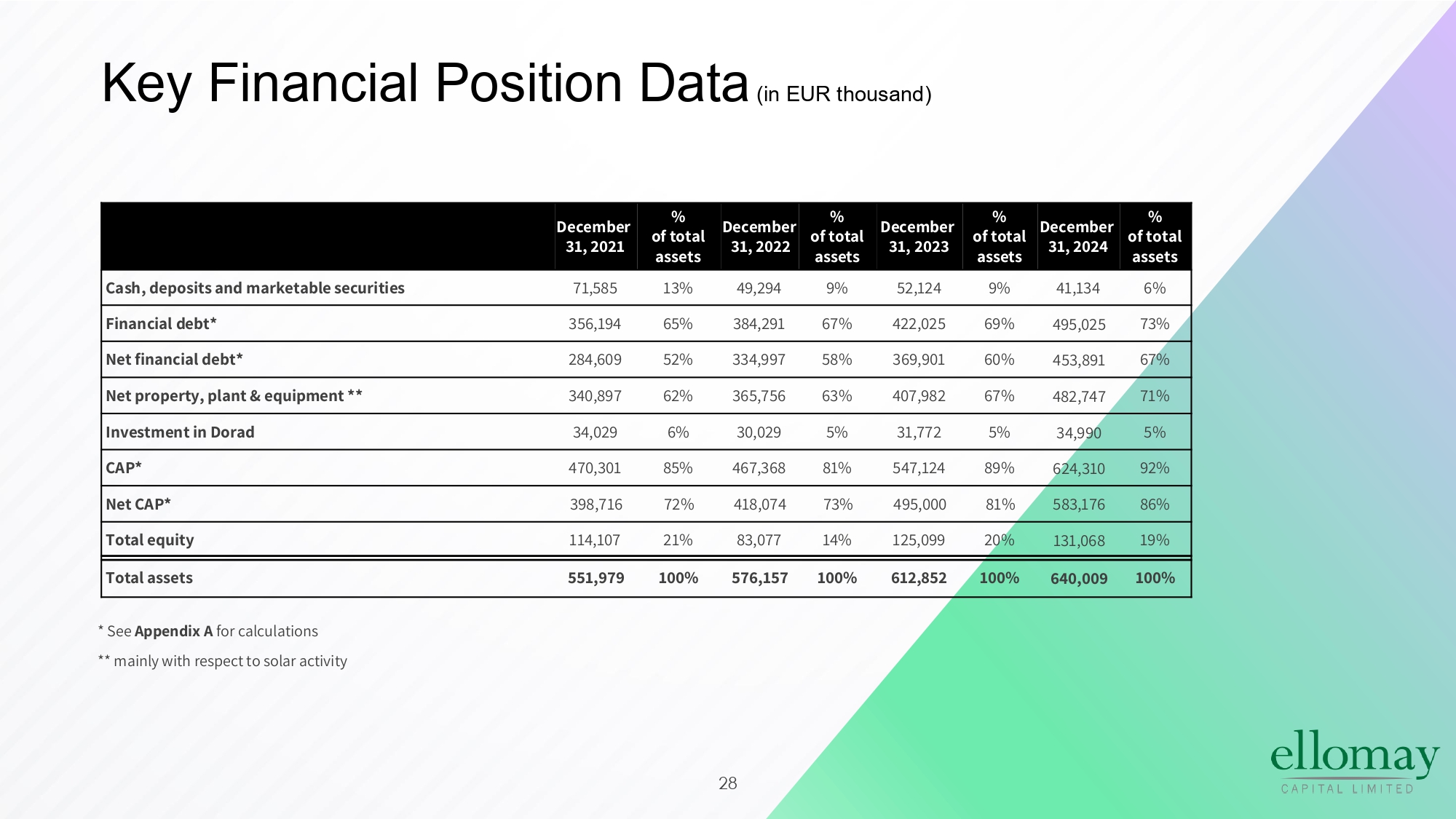Screen dimensions: 1456x819
Task: Select the December 31, 2021 column header
Action: tap(594, 237)
